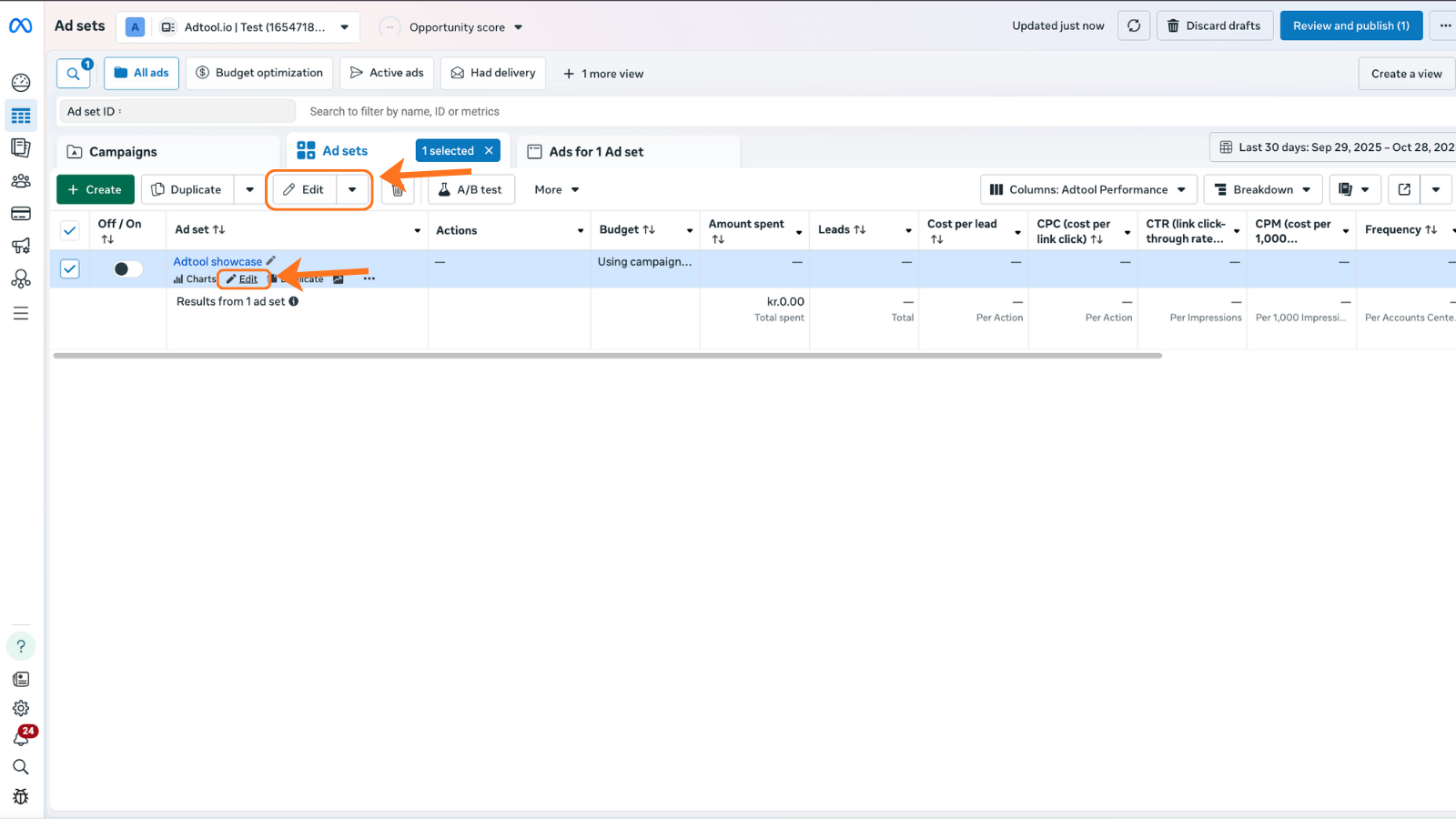Open sidebar search magnifier at bottom
This screenshot has width=1456, height=819.
(x=21, y=767)
